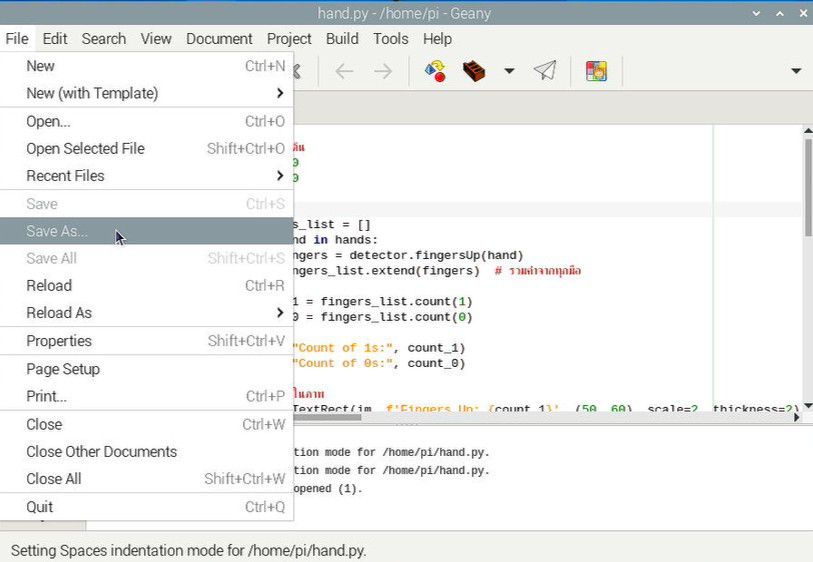This screenshot has width=813, height=562.
Task: Click the Compile toolbar icon
Action: pos(435,71)
